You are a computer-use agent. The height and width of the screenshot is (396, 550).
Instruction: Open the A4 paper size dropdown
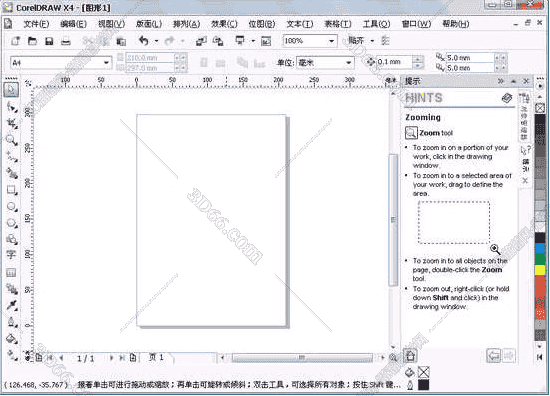click(x=106, y=63)
